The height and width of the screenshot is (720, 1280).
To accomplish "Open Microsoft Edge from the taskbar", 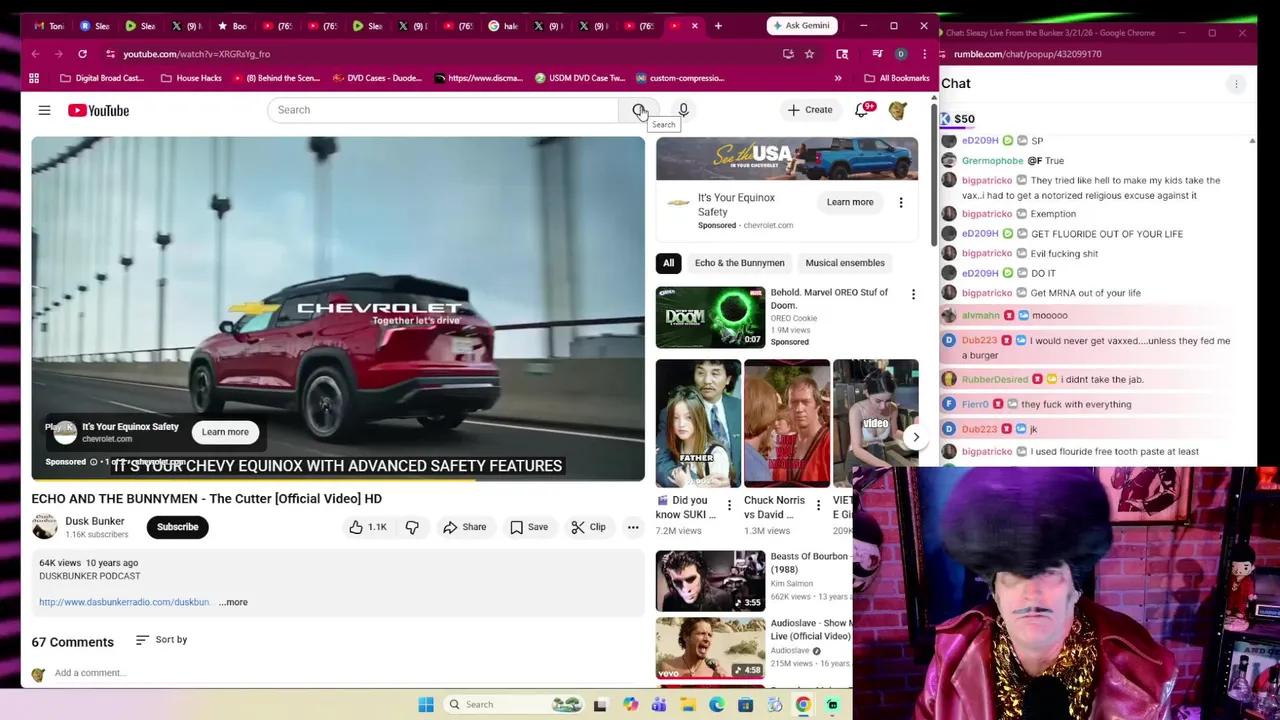I will point(717,705).
